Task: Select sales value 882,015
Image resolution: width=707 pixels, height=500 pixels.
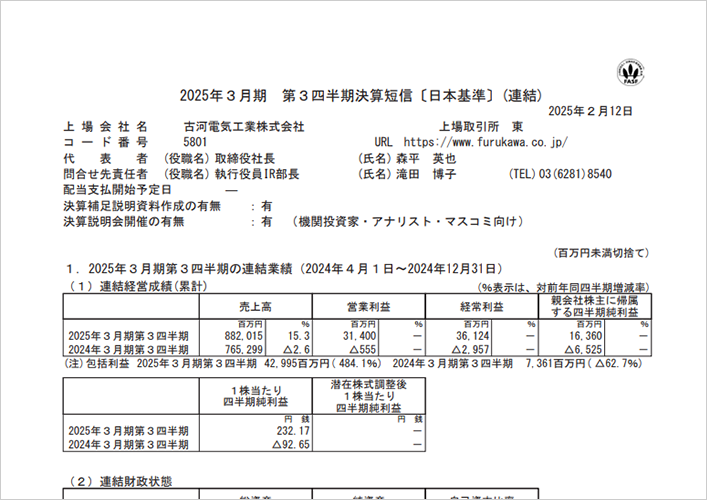Action: pos(243,336)
